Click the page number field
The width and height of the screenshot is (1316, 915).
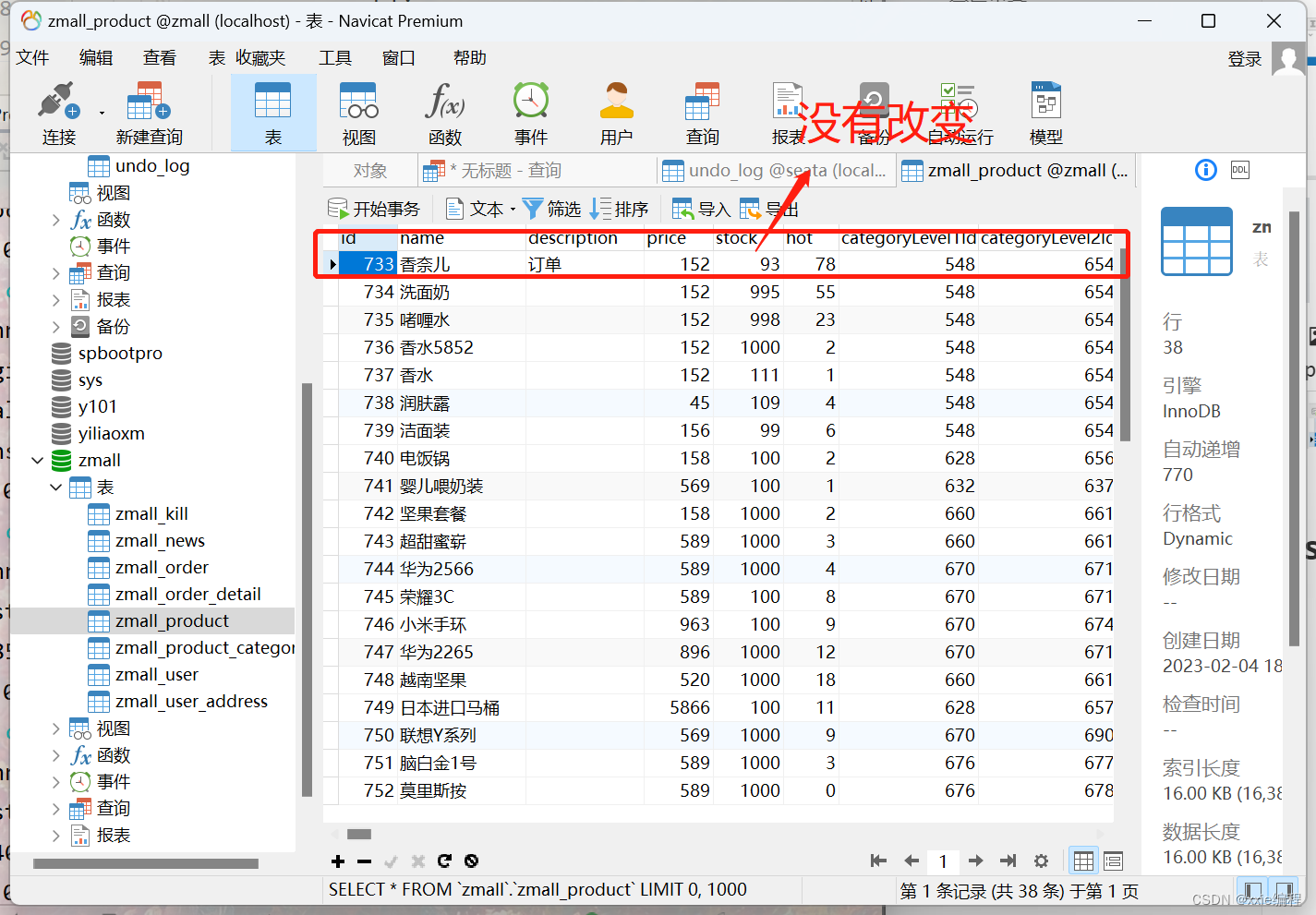(943, 861)
